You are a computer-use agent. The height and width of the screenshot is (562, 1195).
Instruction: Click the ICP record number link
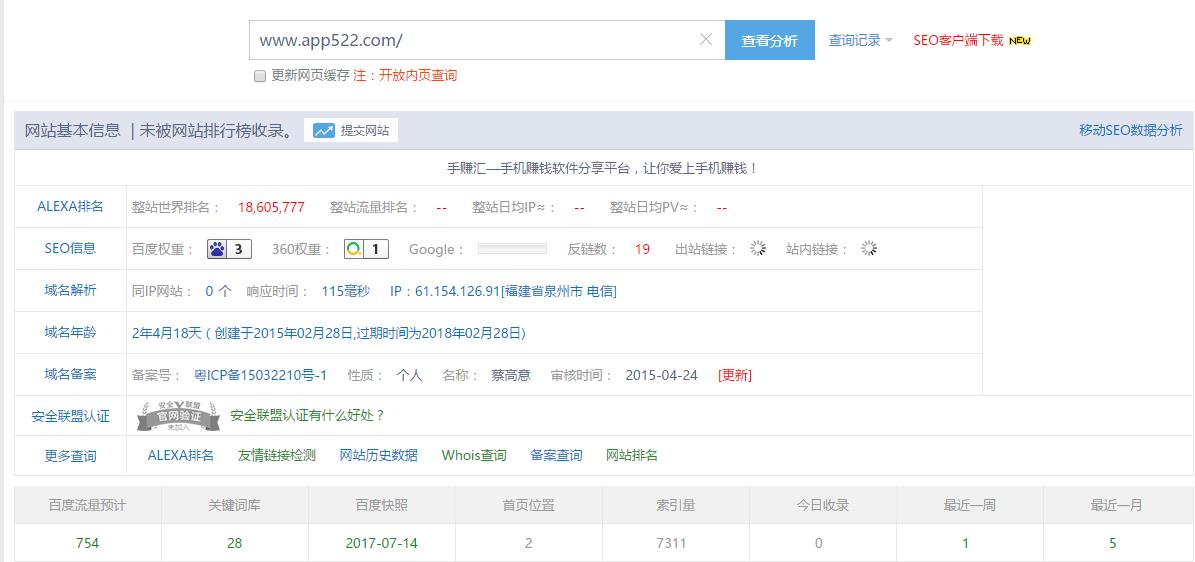click(260, 376)
